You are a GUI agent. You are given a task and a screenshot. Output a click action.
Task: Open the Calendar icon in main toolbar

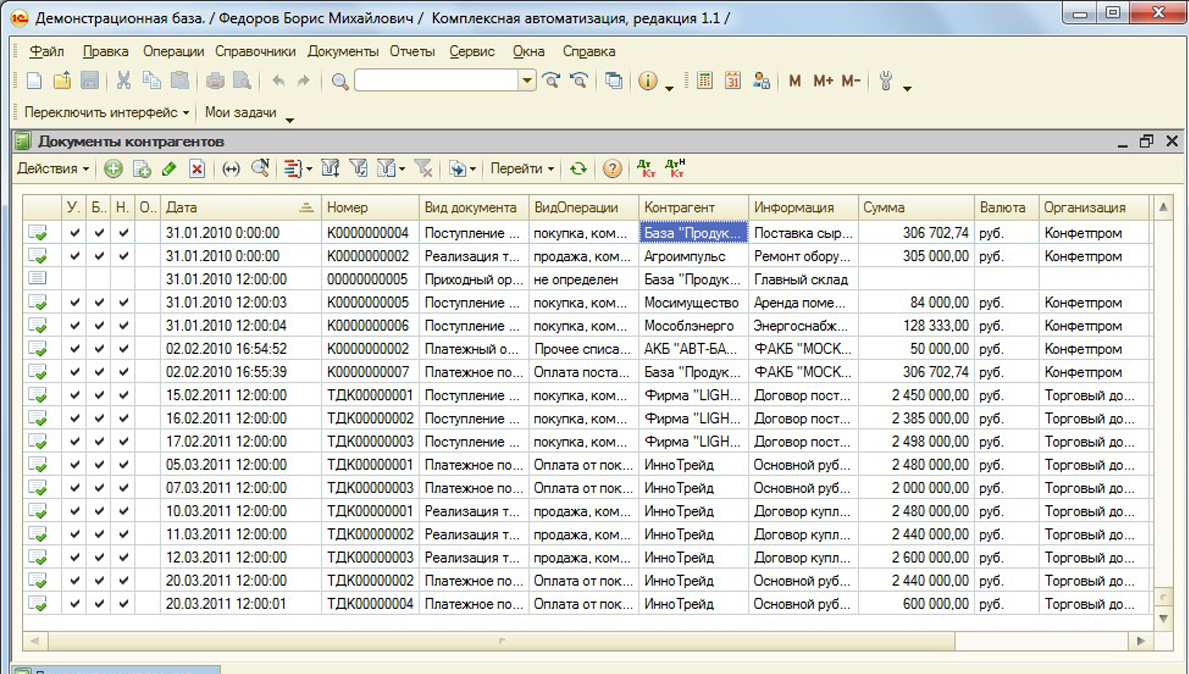[733, 81]
